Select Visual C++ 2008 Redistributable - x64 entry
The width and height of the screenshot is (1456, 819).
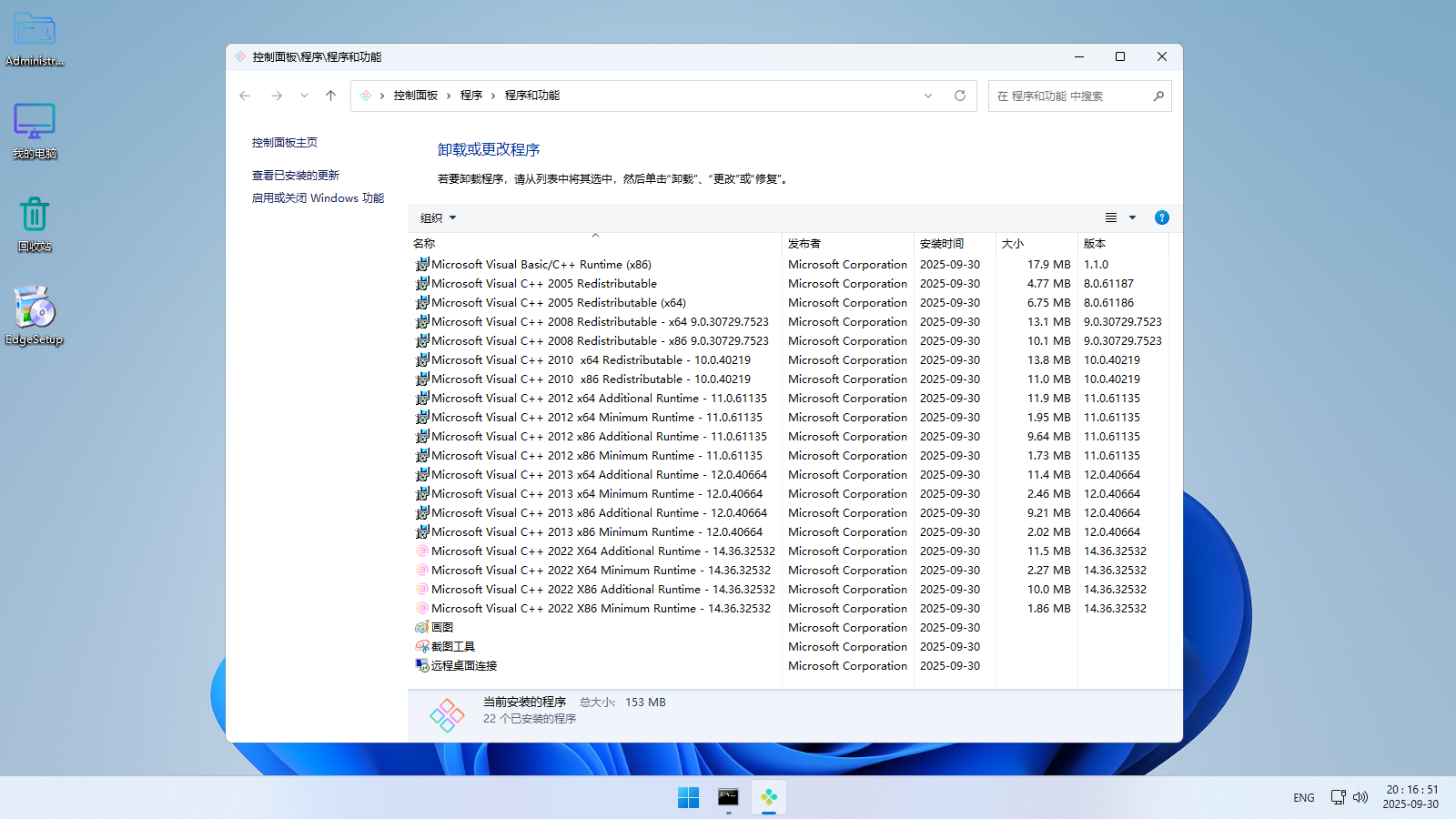[x=788, y=322]
